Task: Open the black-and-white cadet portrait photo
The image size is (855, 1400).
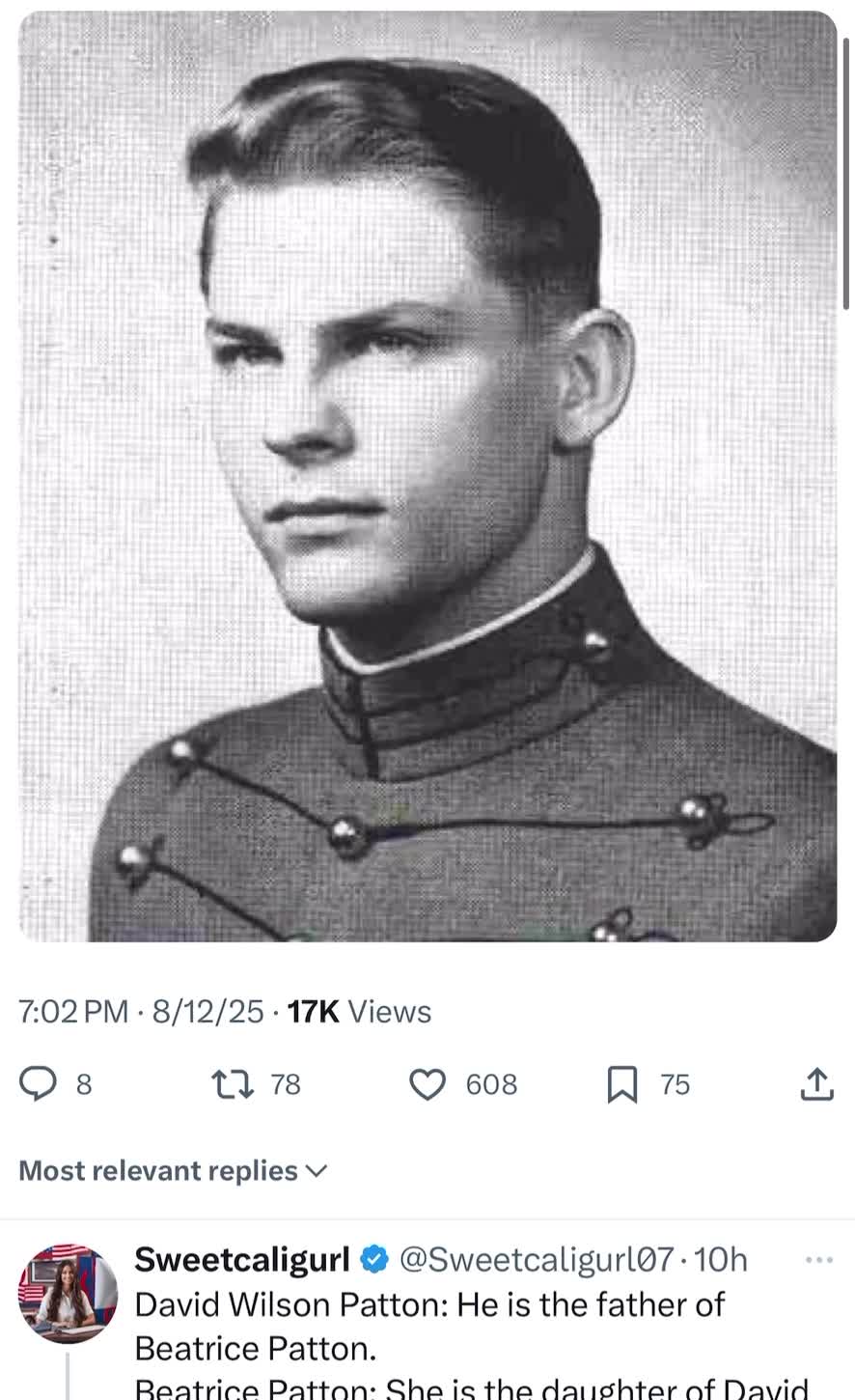Action: pos(427,476)
